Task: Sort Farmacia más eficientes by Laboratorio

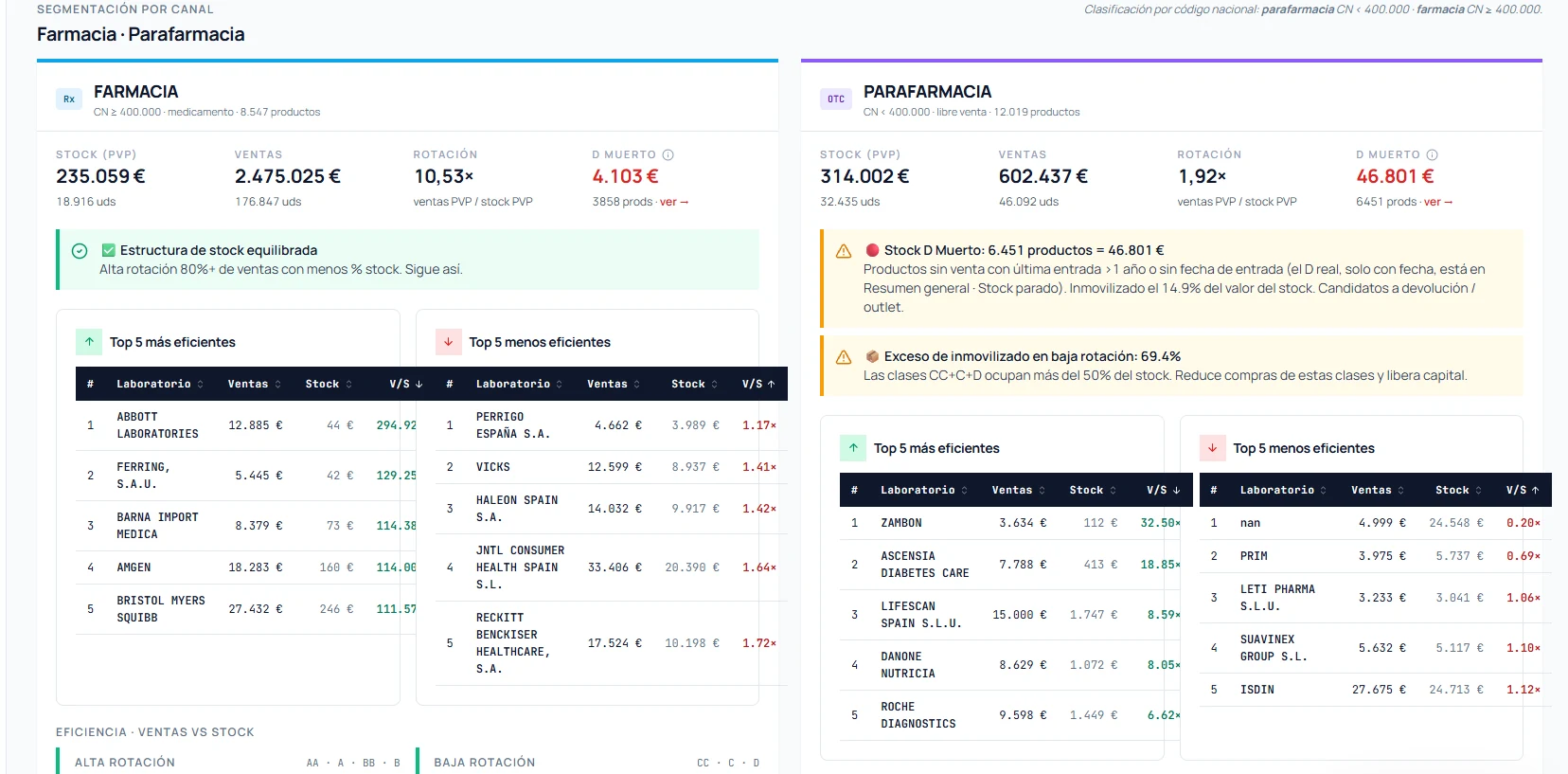Action: point(159,384)
